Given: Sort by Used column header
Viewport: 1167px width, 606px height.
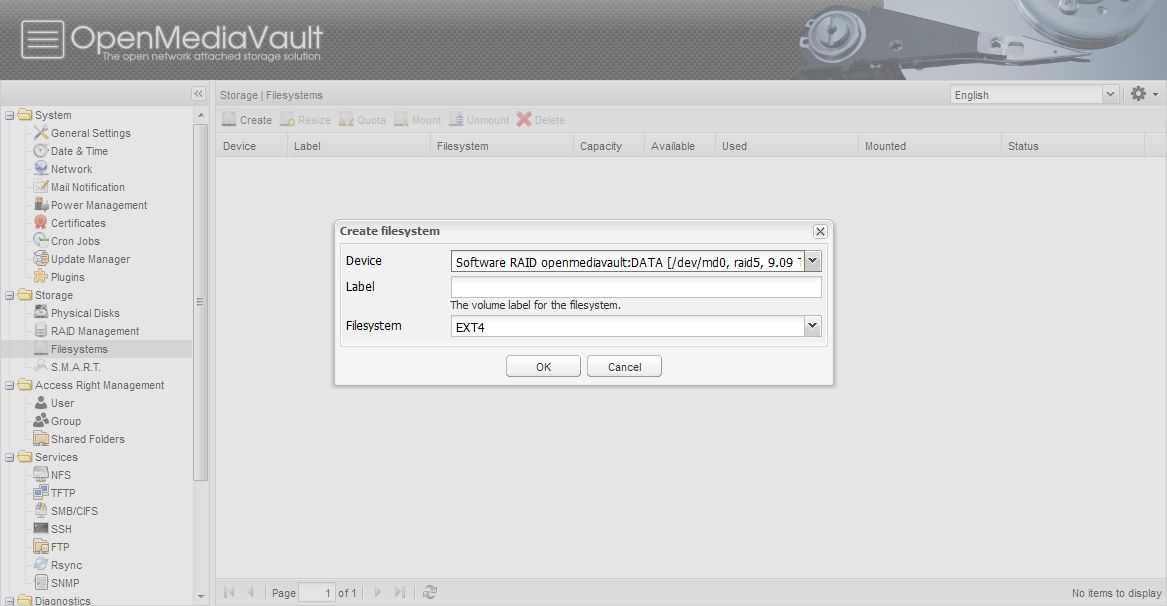Looking at the screenshot, I should (787, 146).
